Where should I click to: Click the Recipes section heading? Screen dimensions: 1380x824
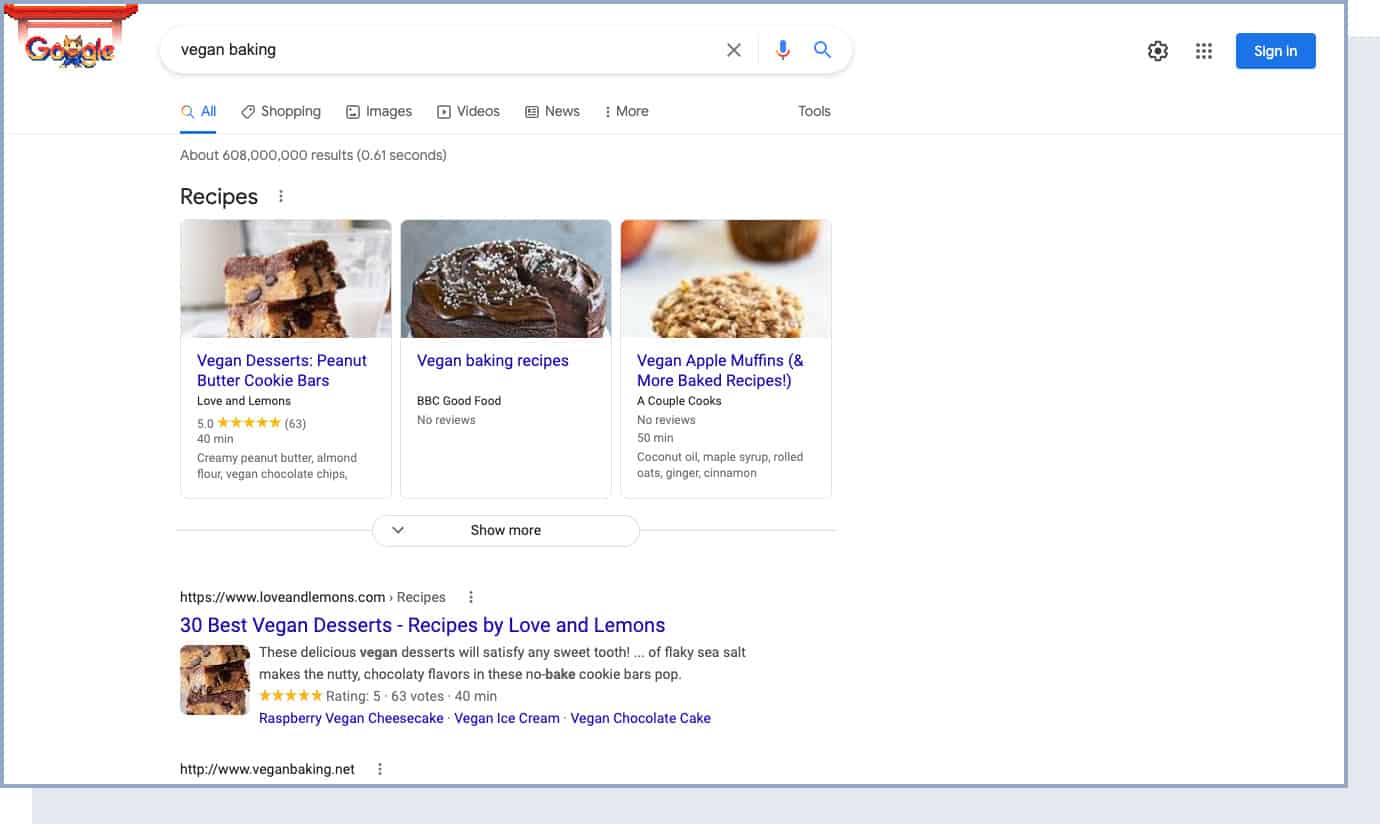point(219,196)
